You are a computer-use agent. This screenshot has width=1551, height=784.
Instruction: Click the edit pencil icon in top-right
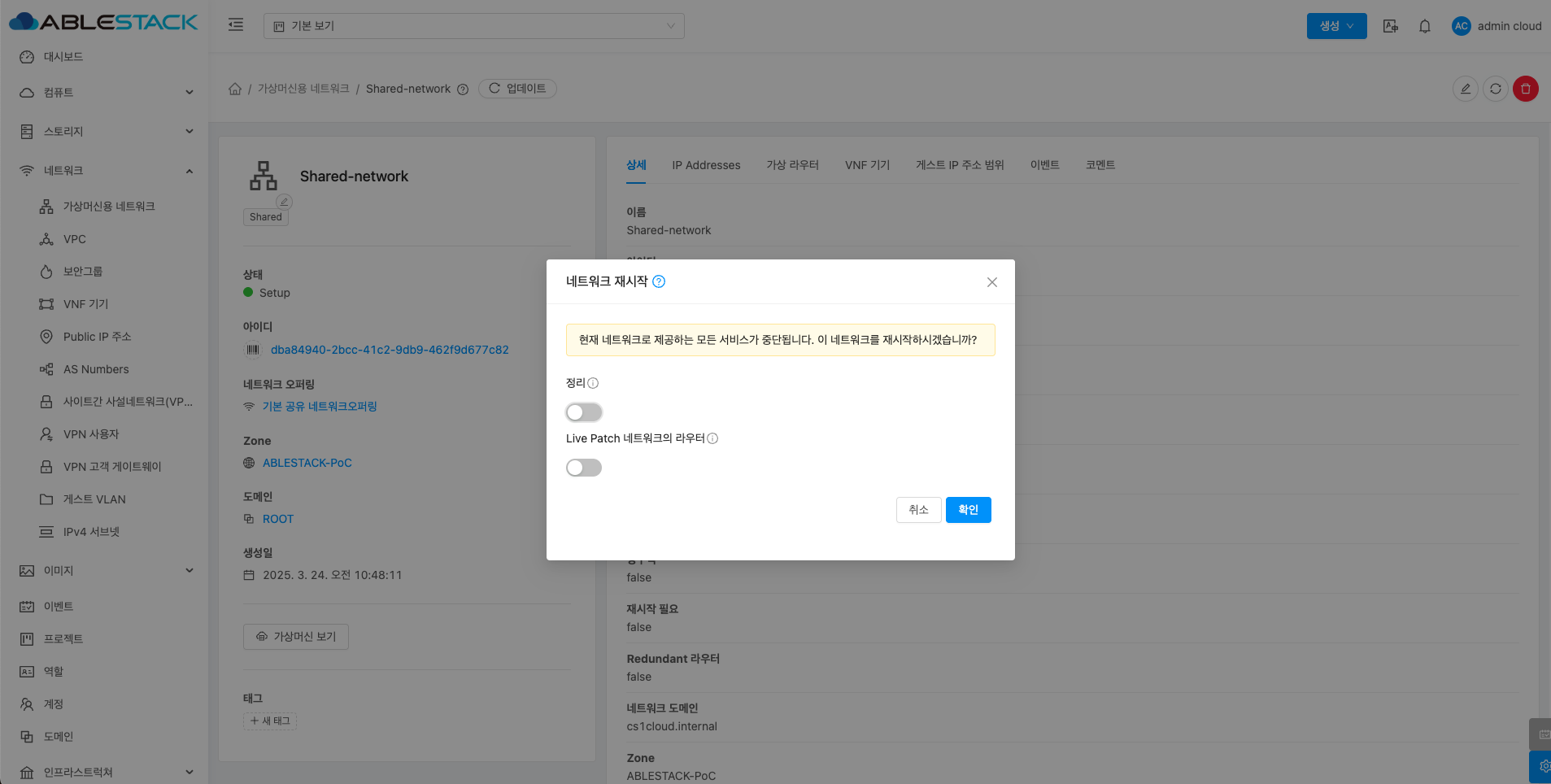point(1465,89)
